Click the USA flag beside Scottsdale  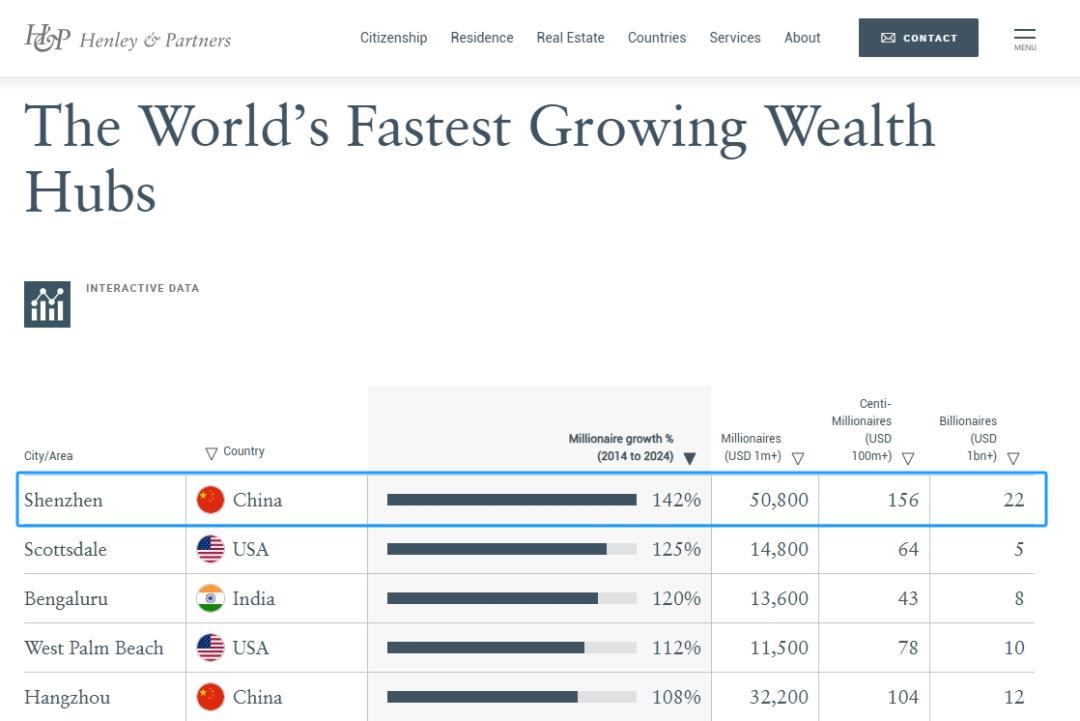pos(210,549)
